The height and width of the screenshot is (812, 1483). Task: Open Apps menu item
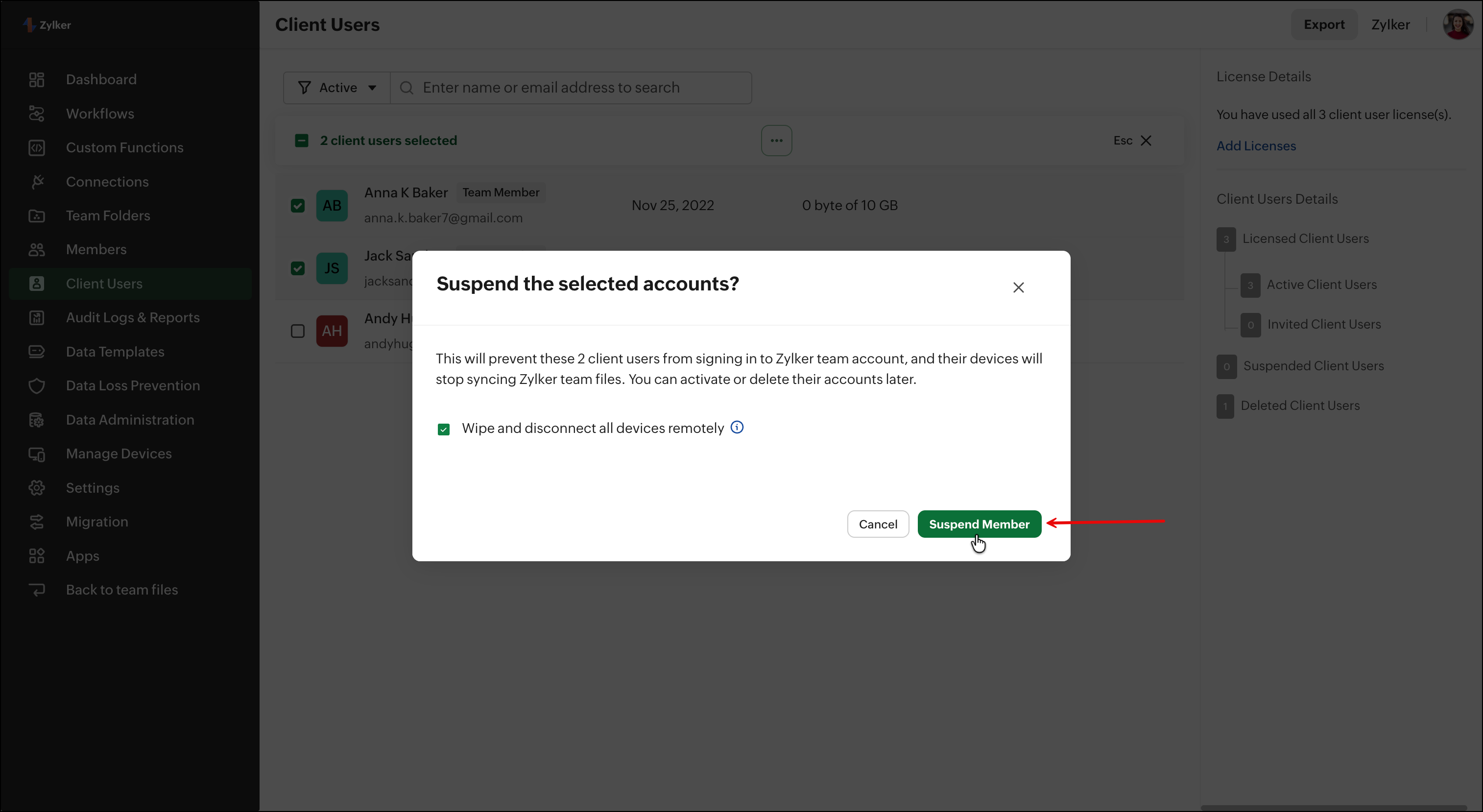click(82, 556)
